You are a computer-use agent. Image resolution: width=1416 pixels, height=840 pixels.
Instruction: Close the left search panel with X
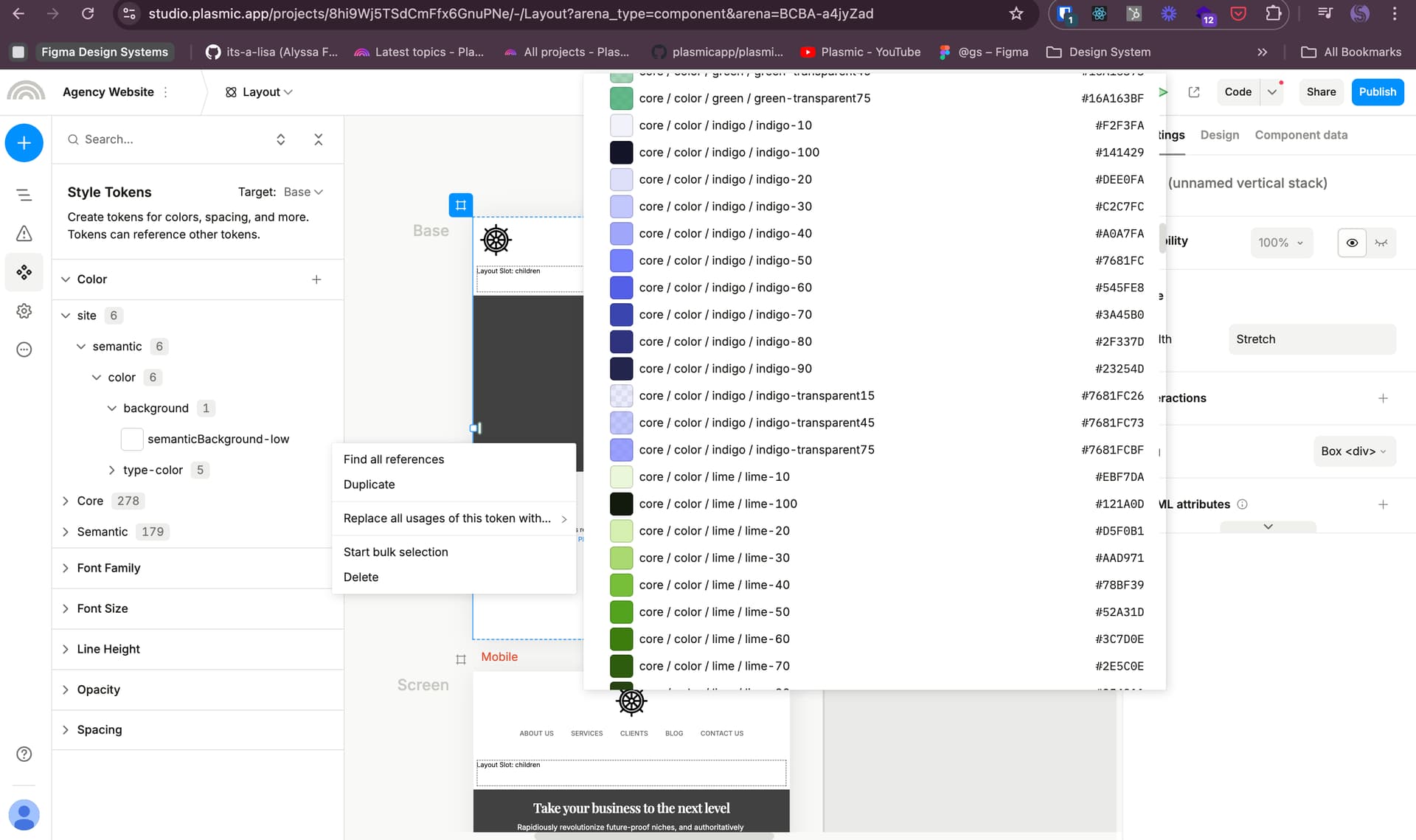[x=319, y=139]
